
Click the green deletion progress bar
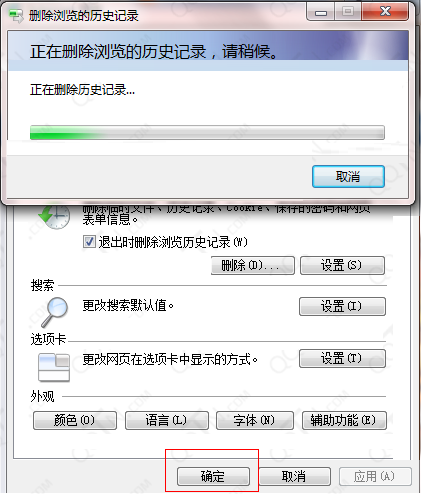point(207,133)
